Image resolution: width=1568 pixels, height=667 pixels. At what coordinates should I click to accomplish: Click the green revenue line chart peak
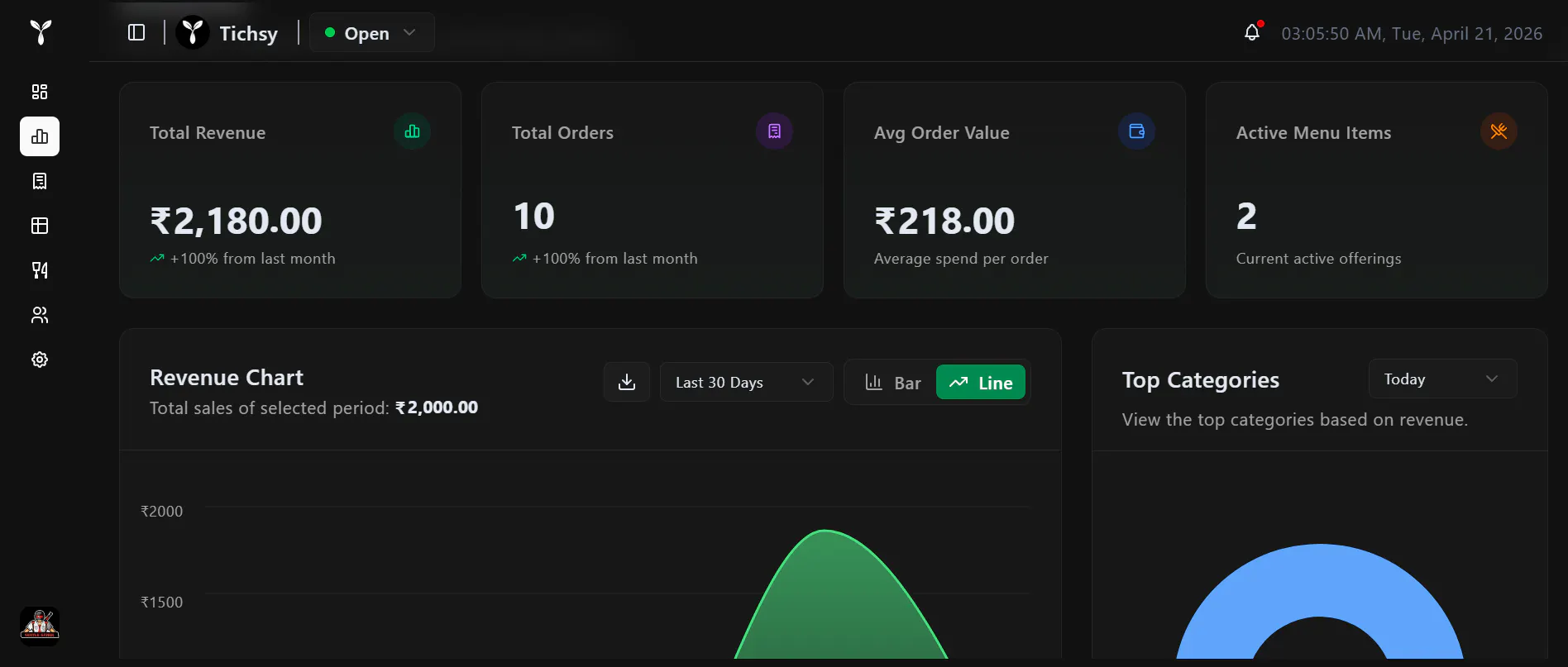(825, 531)
